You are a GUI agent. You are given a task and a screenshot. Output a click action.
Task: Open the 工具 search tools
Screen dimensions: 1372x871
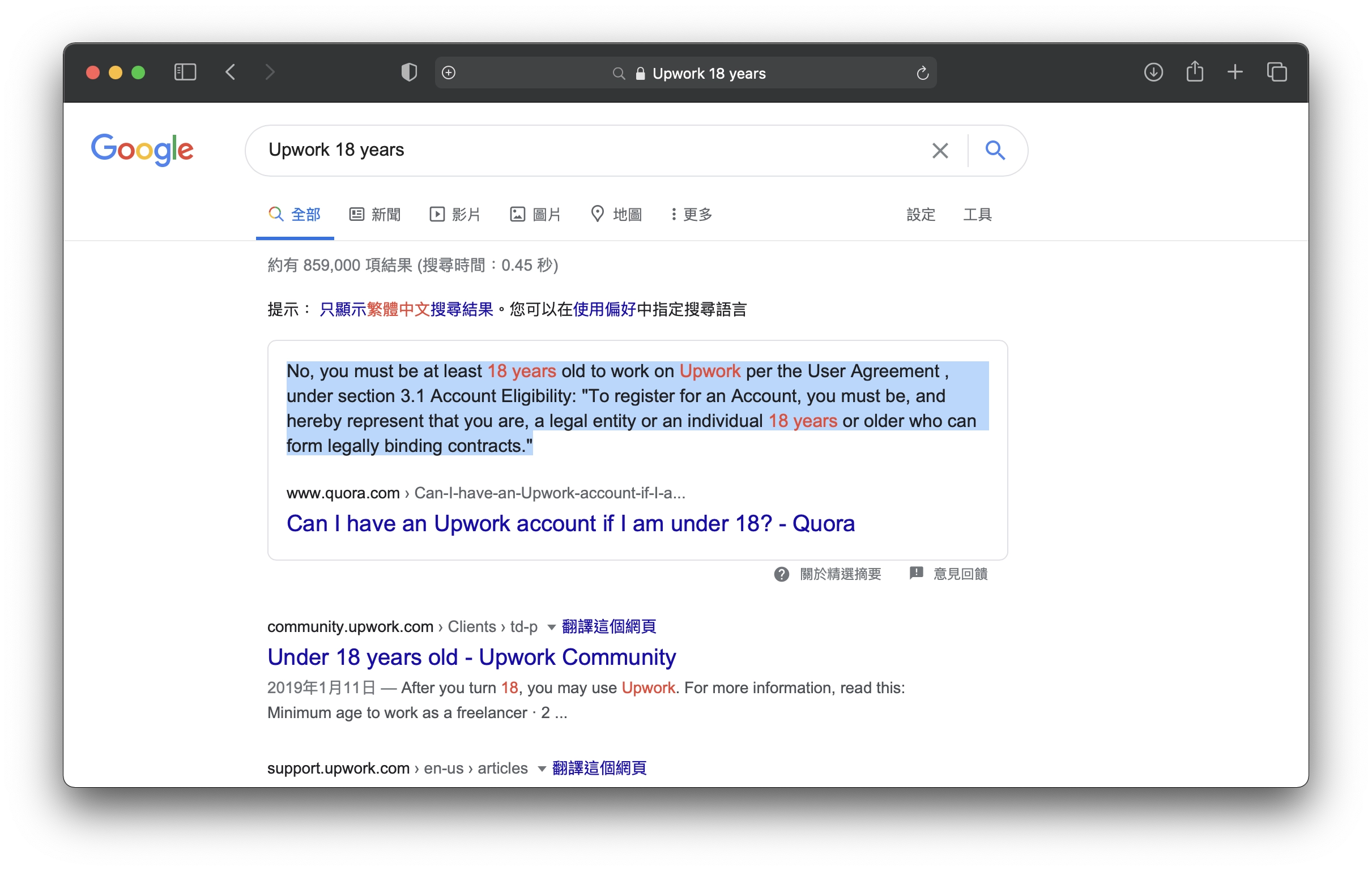[x=977, y=215]
